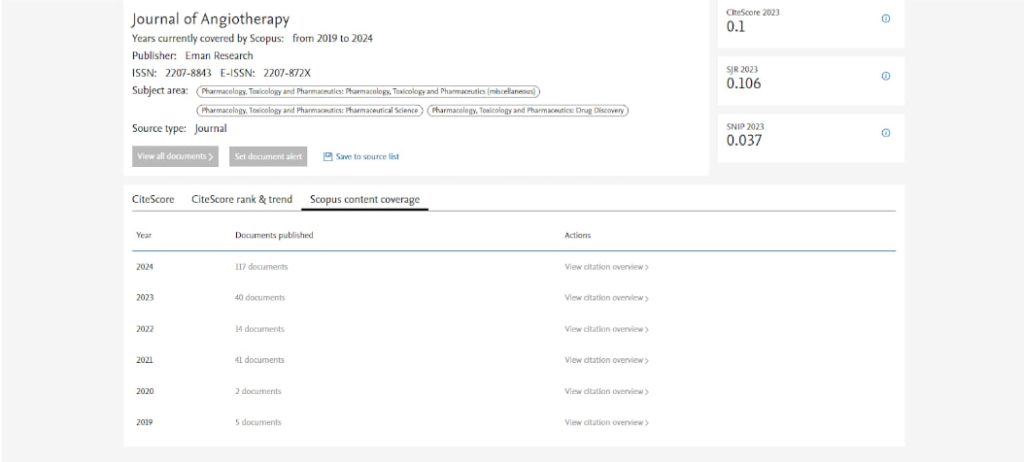Click the SJR 2023 info icon
1024x462 pixels.
tap(885, 76)
